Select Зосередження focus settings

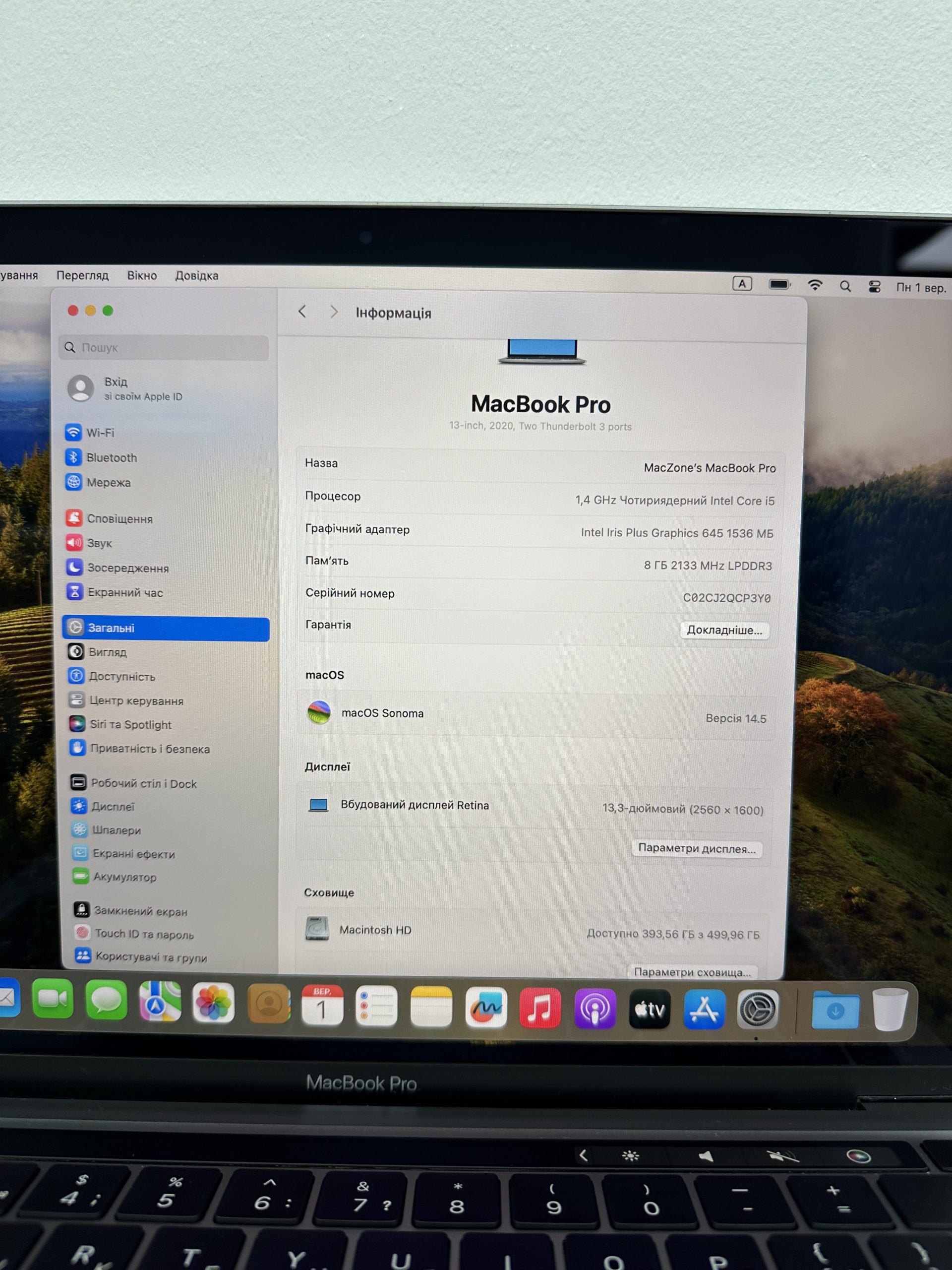pos(118,568)
